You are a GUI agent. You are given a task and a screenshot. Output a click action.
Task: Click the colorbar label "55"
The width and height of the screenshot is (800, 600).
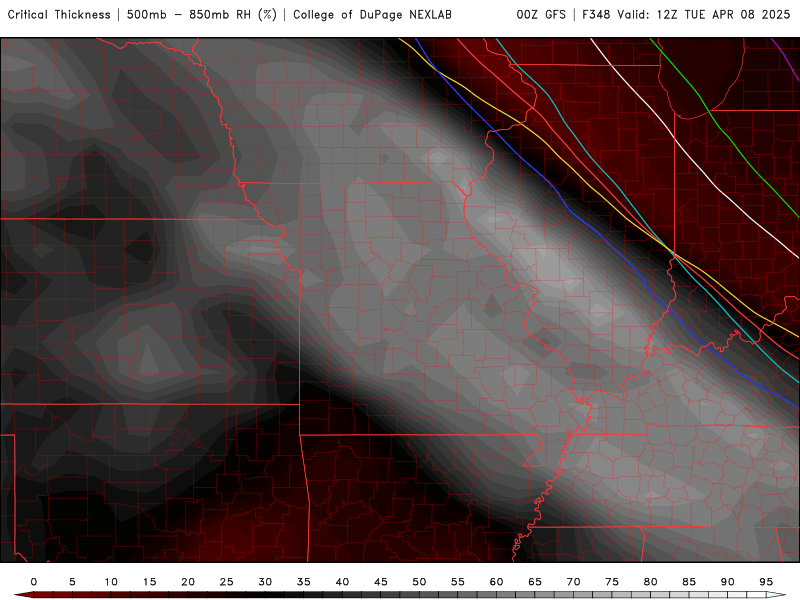pyautogui.click(x=458, y=582)
